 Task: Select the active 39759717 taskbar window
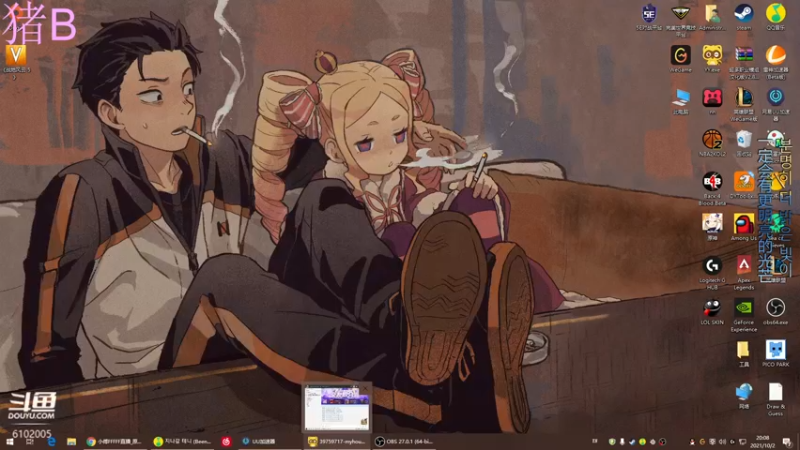click(x=337, y=442)
